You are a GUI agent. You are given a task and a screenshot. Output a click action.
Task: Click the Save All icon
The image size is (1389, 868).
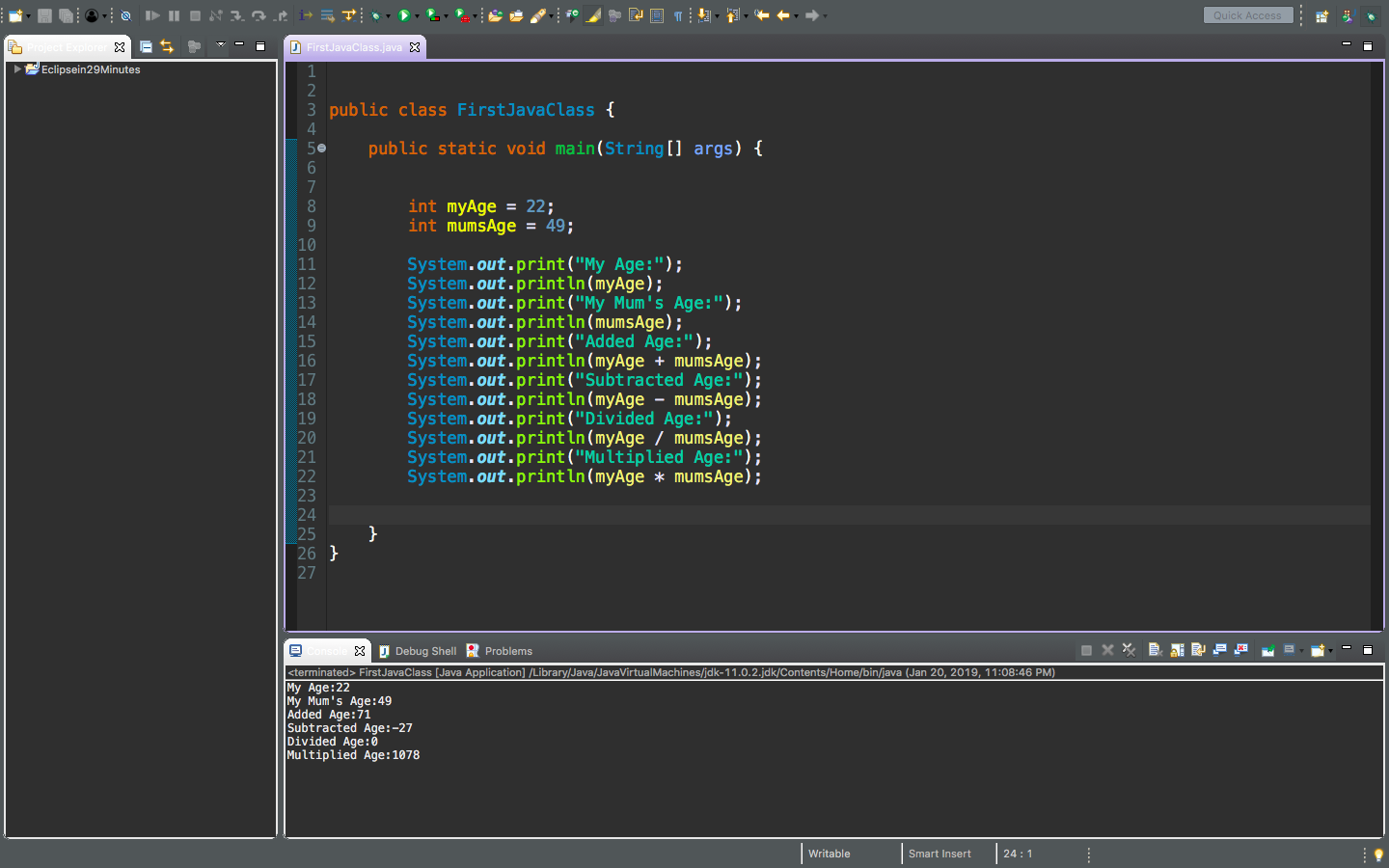coord(66,15)
